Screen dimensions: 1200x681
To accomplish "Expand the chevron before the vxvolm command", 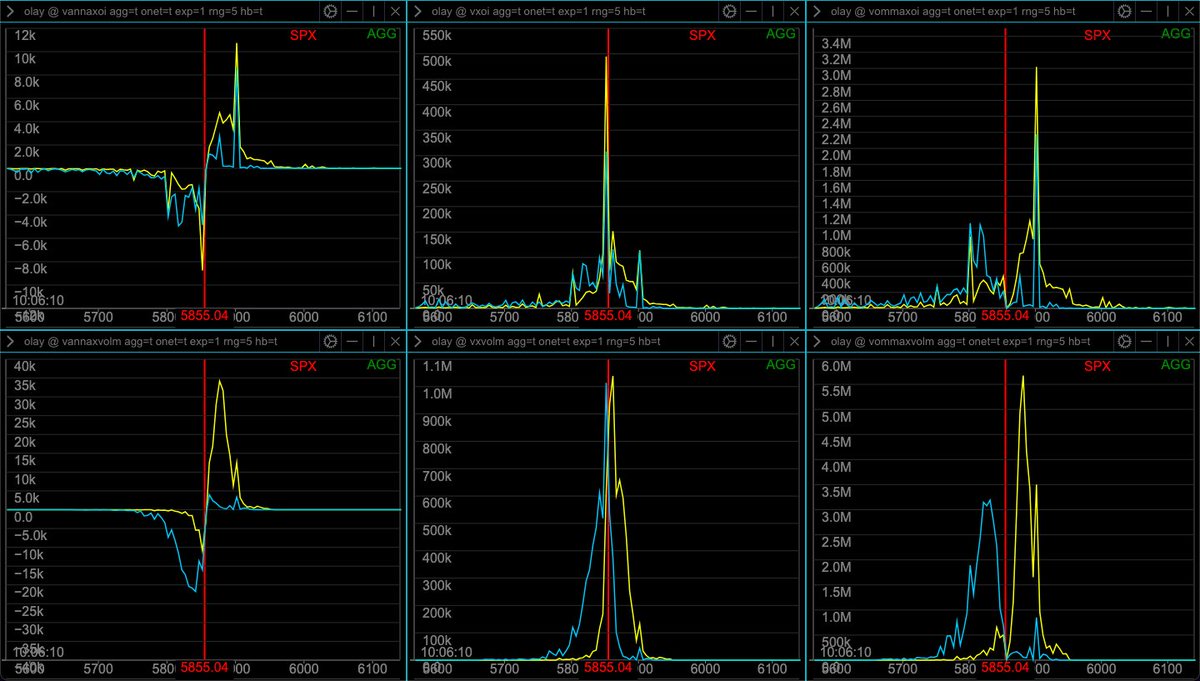I will click(x=416, y=341).
